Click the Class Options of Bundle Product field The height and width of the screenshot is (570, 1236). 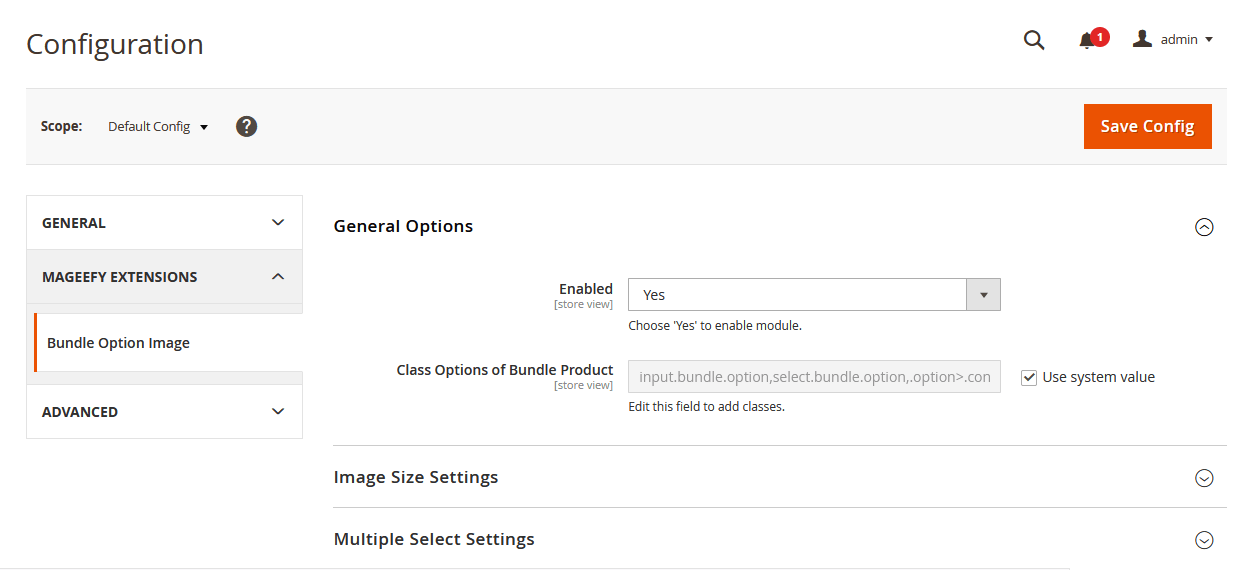point(813,377)
